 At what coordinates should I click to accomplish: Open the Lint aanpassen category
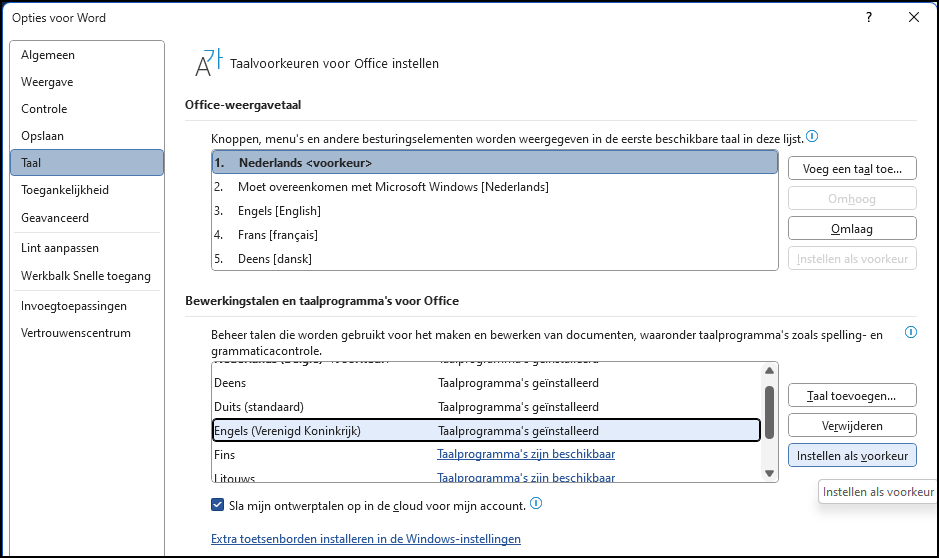pyautogui.click(x=87, y=248)
